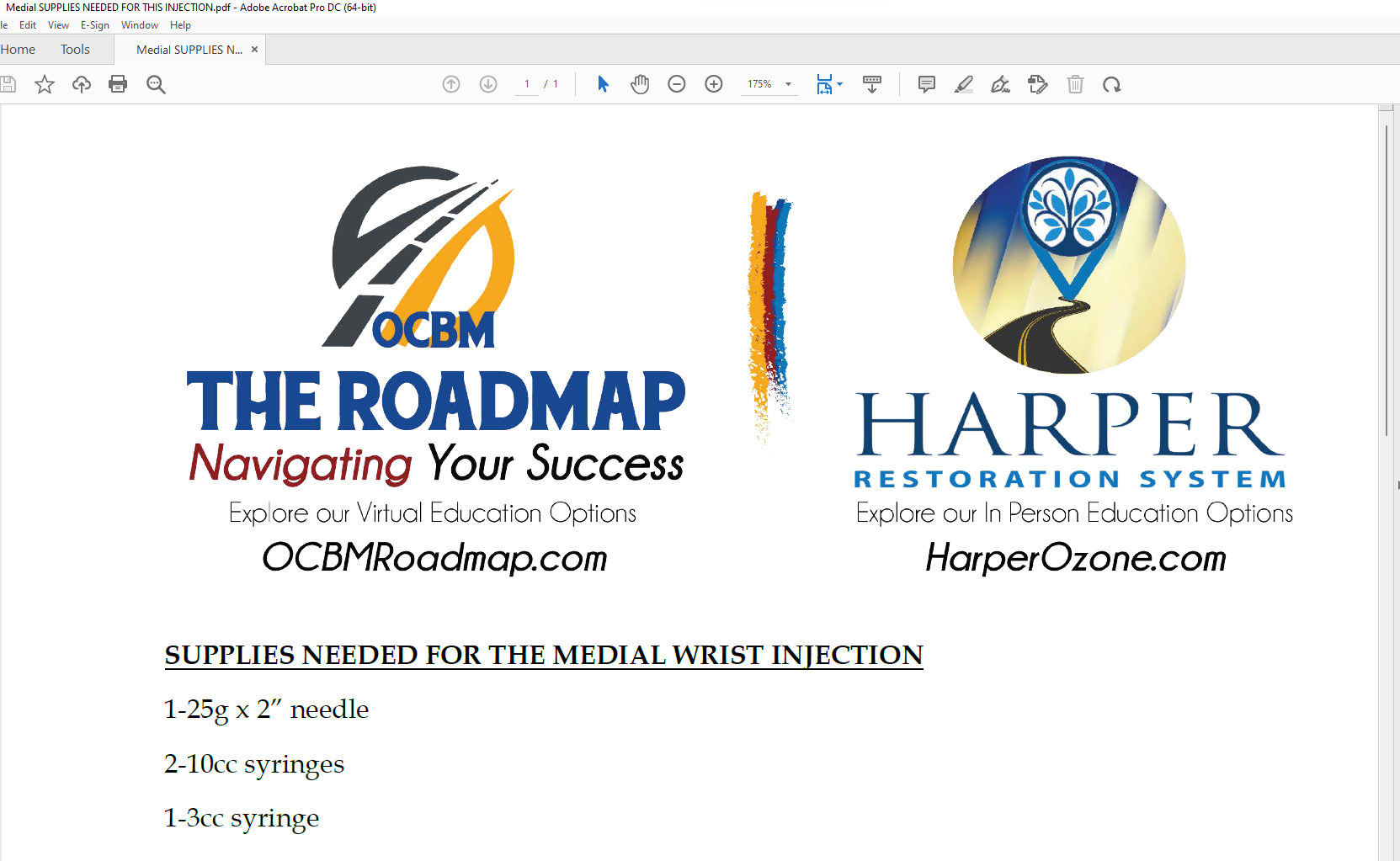Screen dimensions: 1400x861
Task: Add document to favorites with star icon
Action: click(44, 84)
